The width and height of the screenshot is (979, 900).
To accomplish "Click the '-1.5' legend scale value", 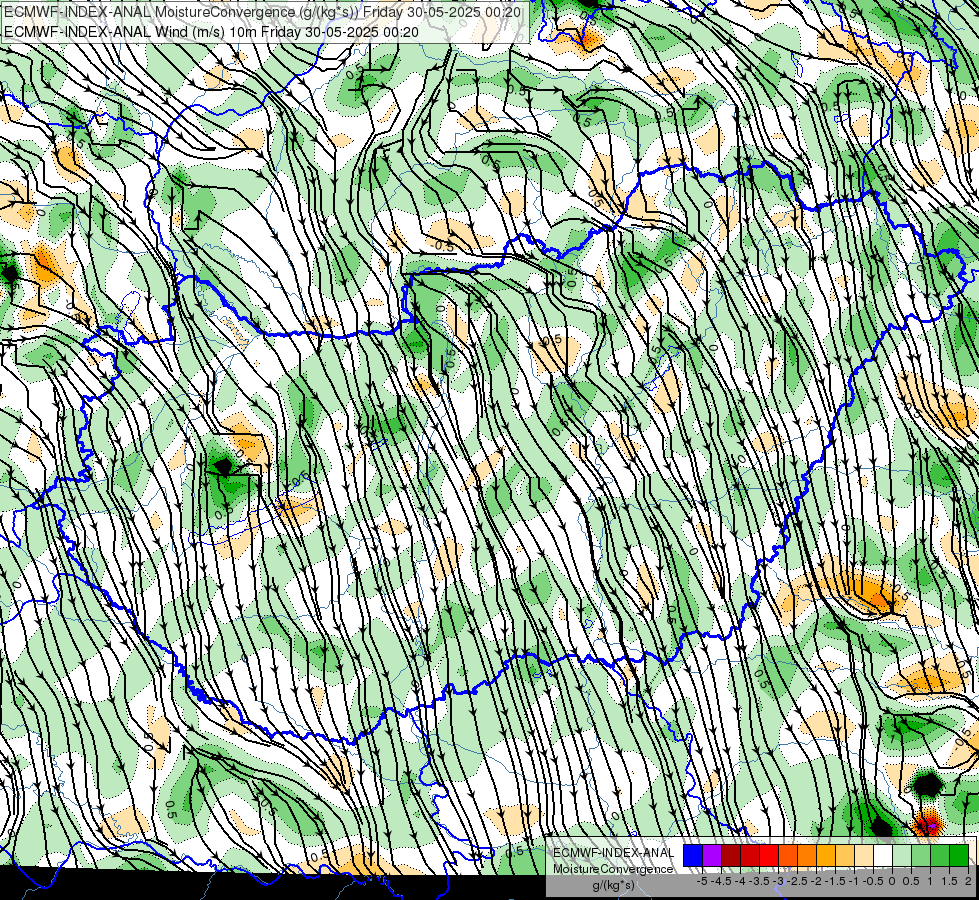I will point(835,881).
